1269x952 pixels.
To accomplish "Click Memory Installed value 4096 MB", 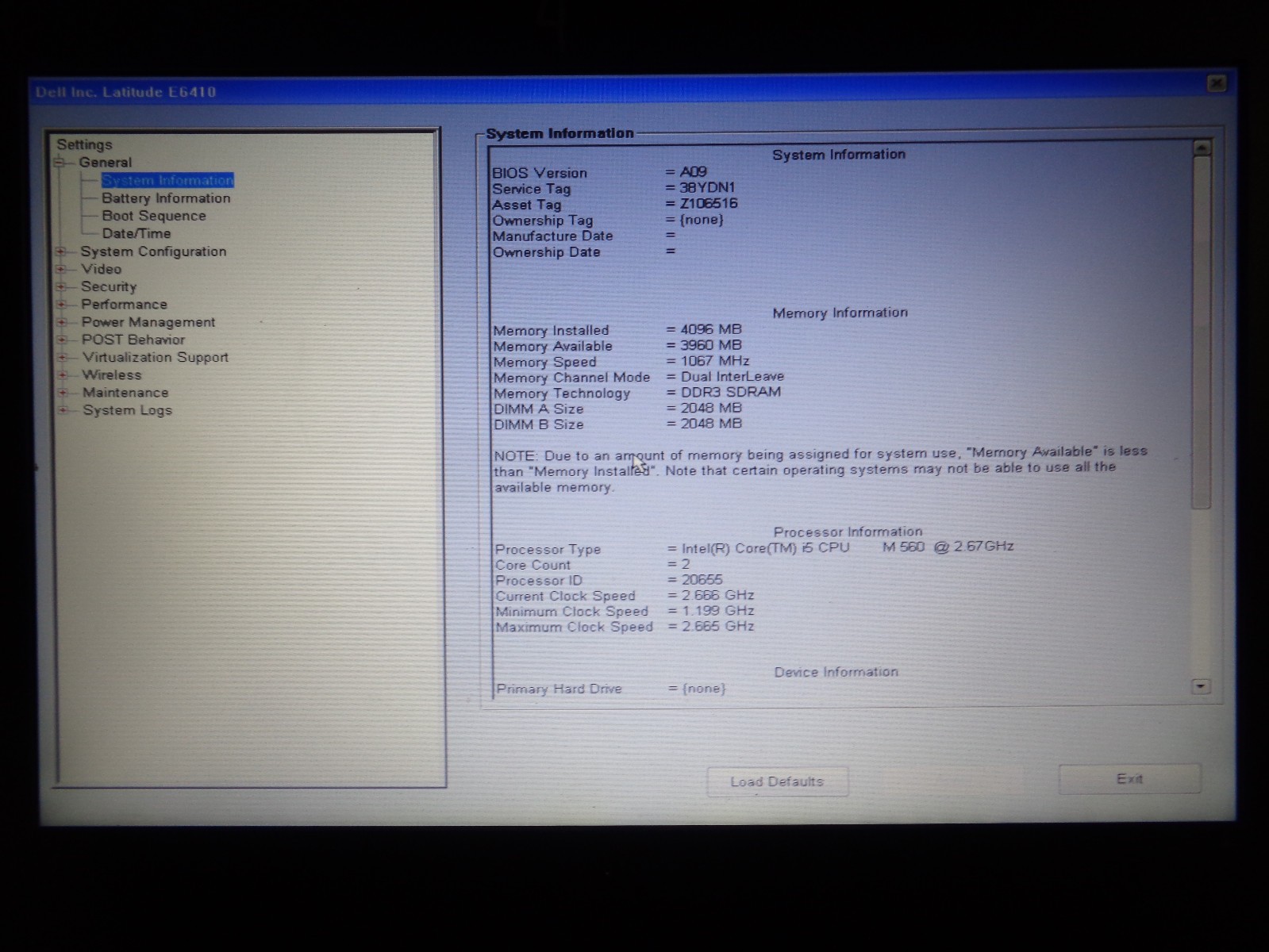I will (711, 329).
